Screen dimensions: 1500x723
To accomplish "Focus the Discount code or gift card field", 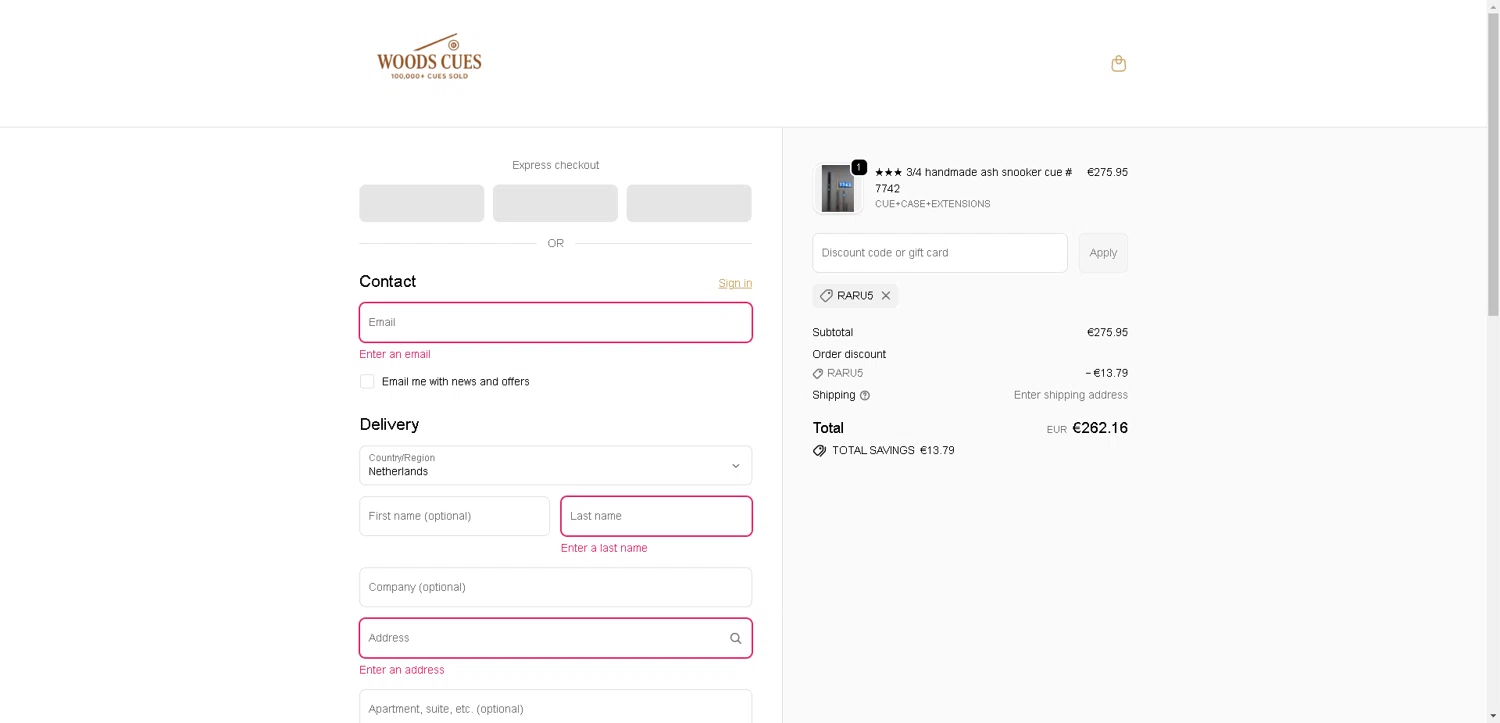I will (940, 253).
